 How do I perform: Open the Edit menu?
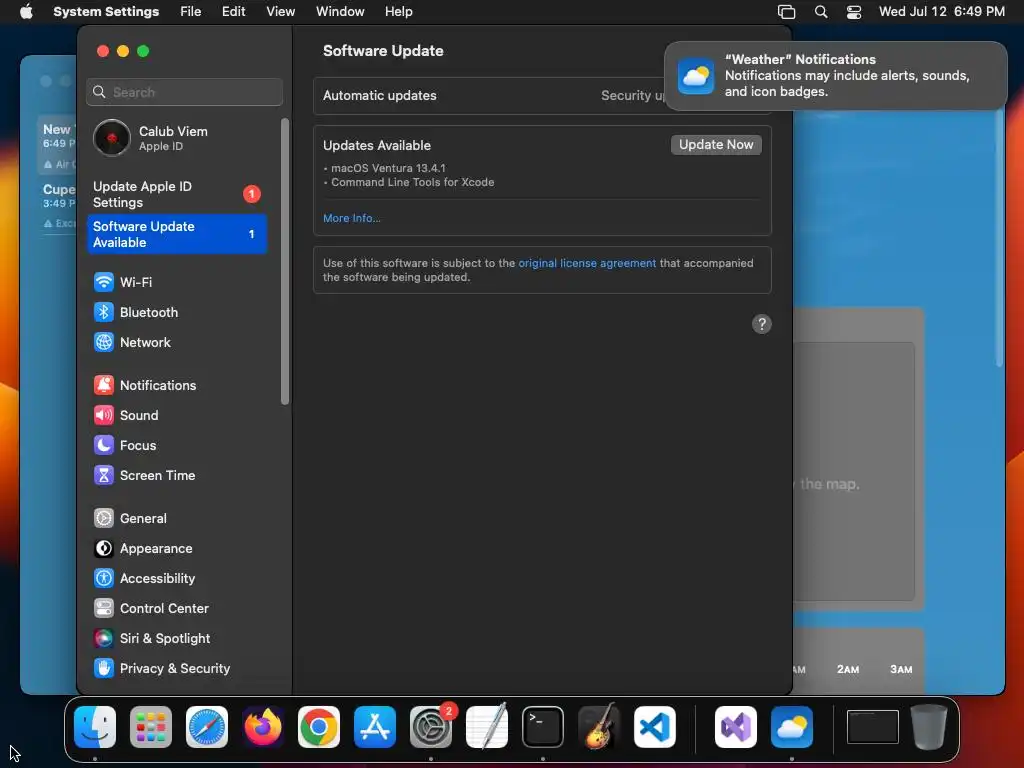click(233, 12)
